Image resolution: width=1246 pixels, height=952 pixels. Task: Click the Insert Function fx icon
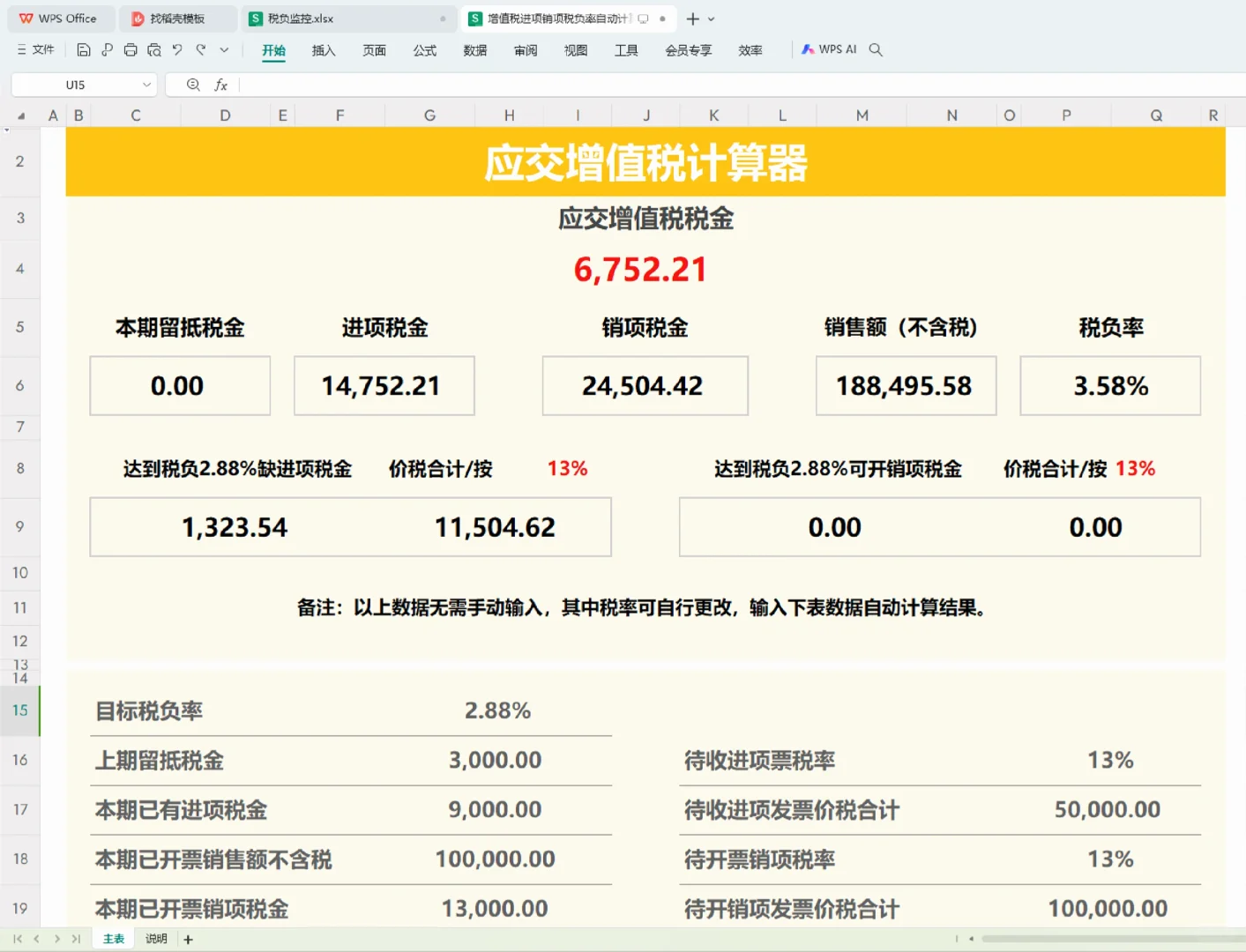pos(220,85)
